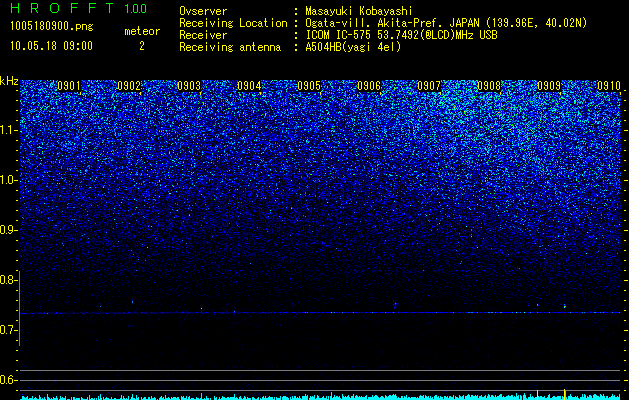This screenshot has height=400, width=629.
Task: Click the 0.8 frequency axis label
Action: tap(9, 280)
